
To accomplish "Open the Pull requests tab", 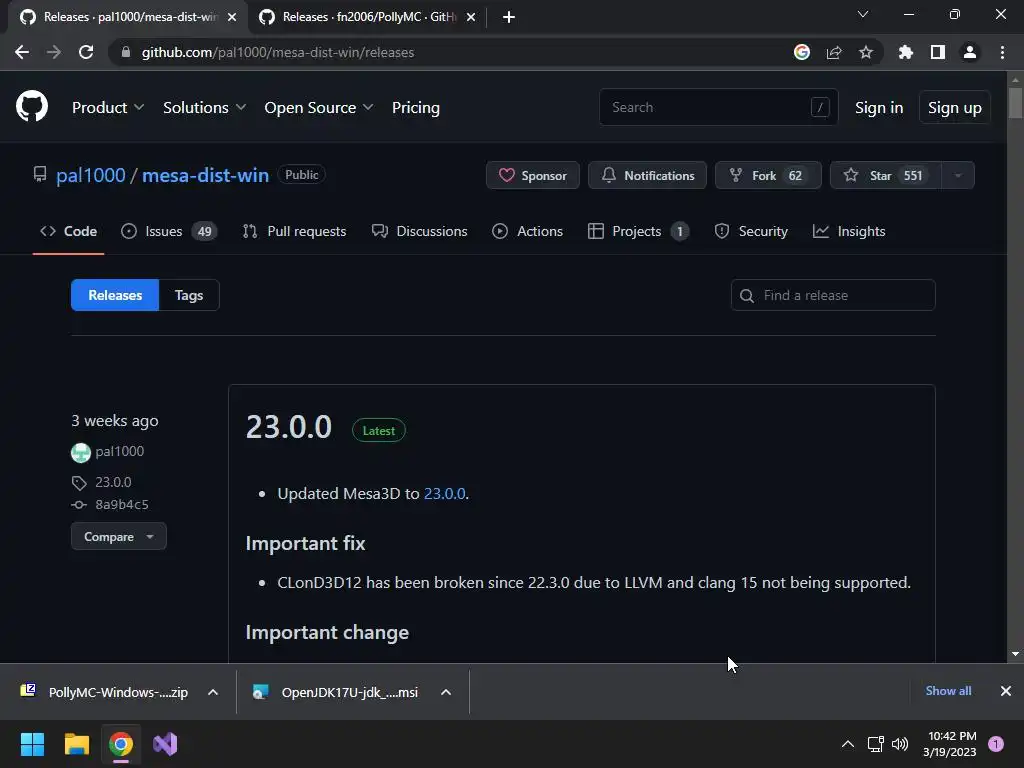I will click(294, 231).
